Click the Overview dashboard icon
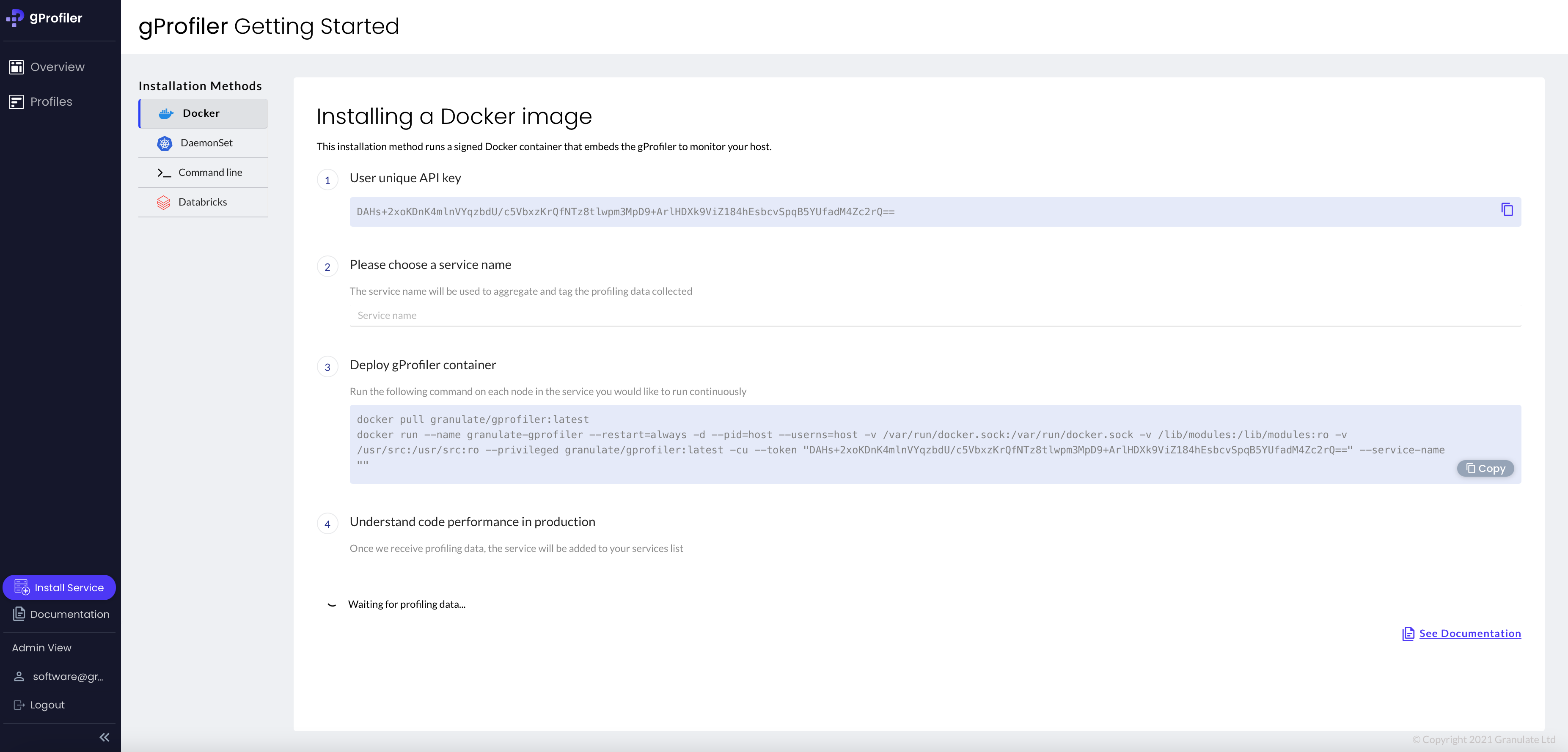The width and height of the screenshot is (1568, 752). pyautogui.click(x=17, y=67)
